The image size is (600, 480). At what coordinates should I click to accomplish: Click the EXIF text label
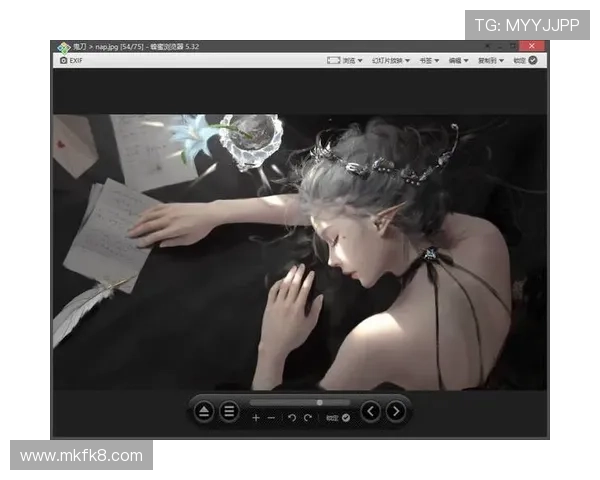pos(76,61)
